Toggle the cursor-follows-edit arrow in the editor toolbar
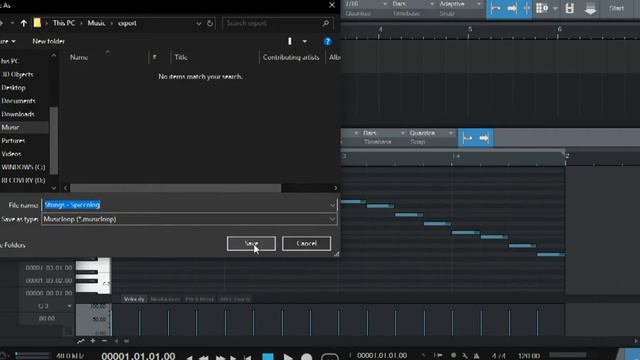This screenshot has width=640, height=360. pyautogui.click(x=484, y=138)
